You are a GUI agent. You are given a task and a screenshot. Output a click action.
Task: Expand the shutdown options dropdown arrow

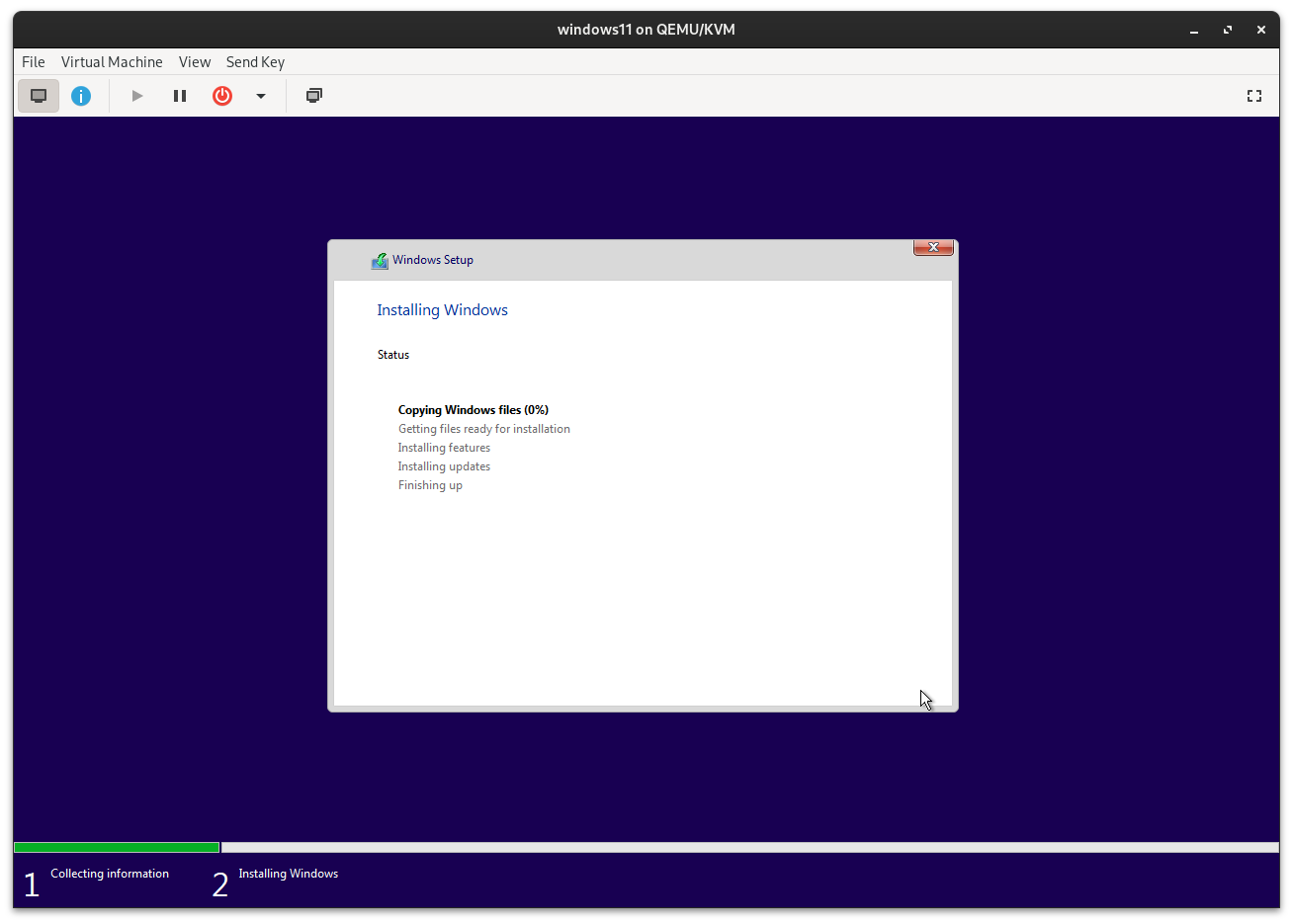(x=261, y=96)
